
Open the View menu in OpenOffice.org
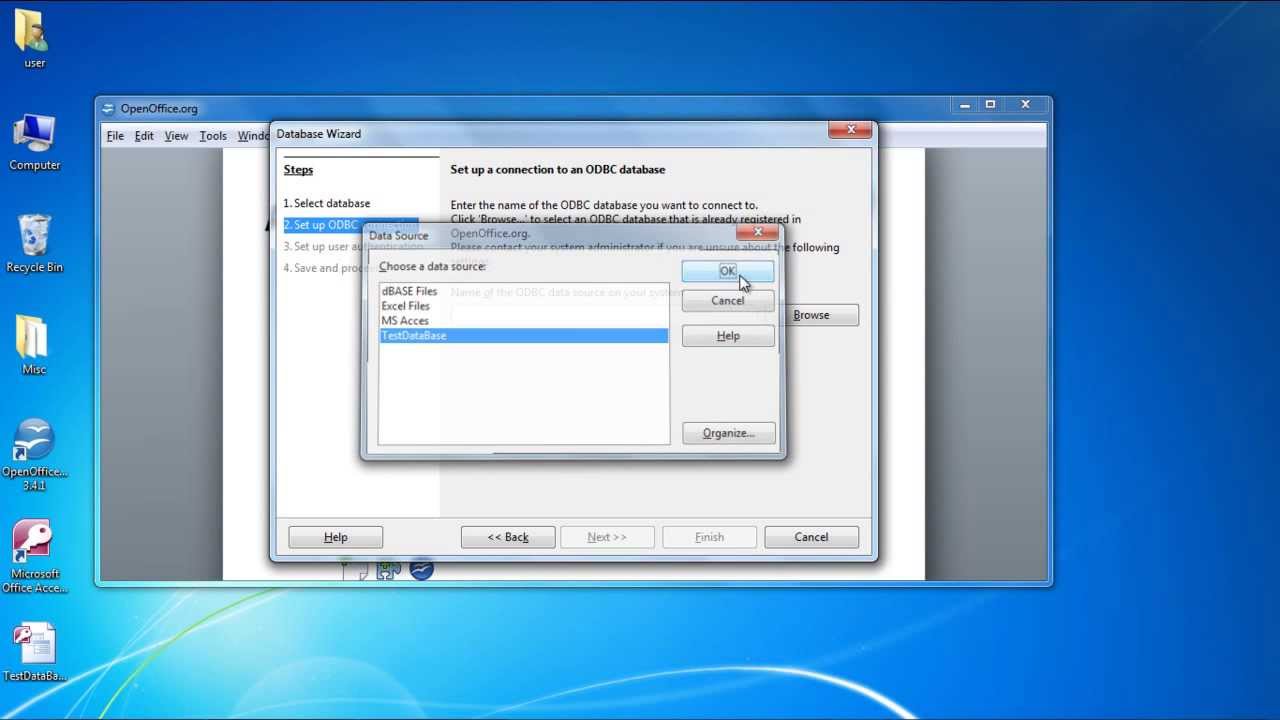176,136
